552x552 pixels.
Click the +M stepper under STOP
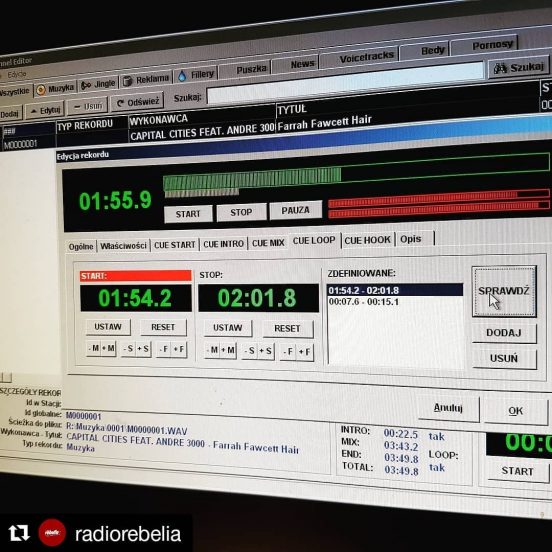coord(228,350)
